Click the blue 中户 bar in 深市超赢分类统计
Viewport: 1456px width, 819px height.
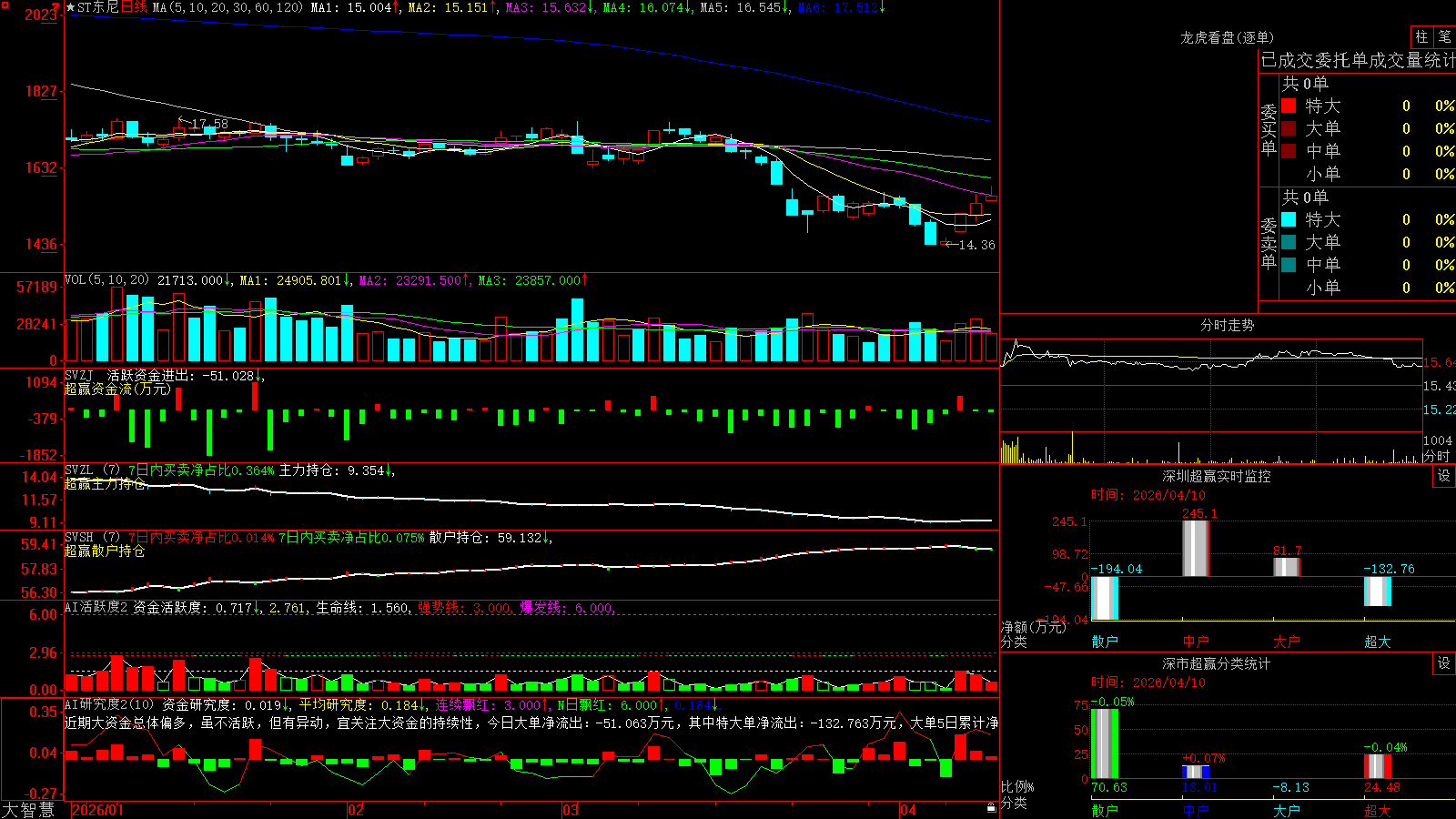click(x=1196, y=772)
